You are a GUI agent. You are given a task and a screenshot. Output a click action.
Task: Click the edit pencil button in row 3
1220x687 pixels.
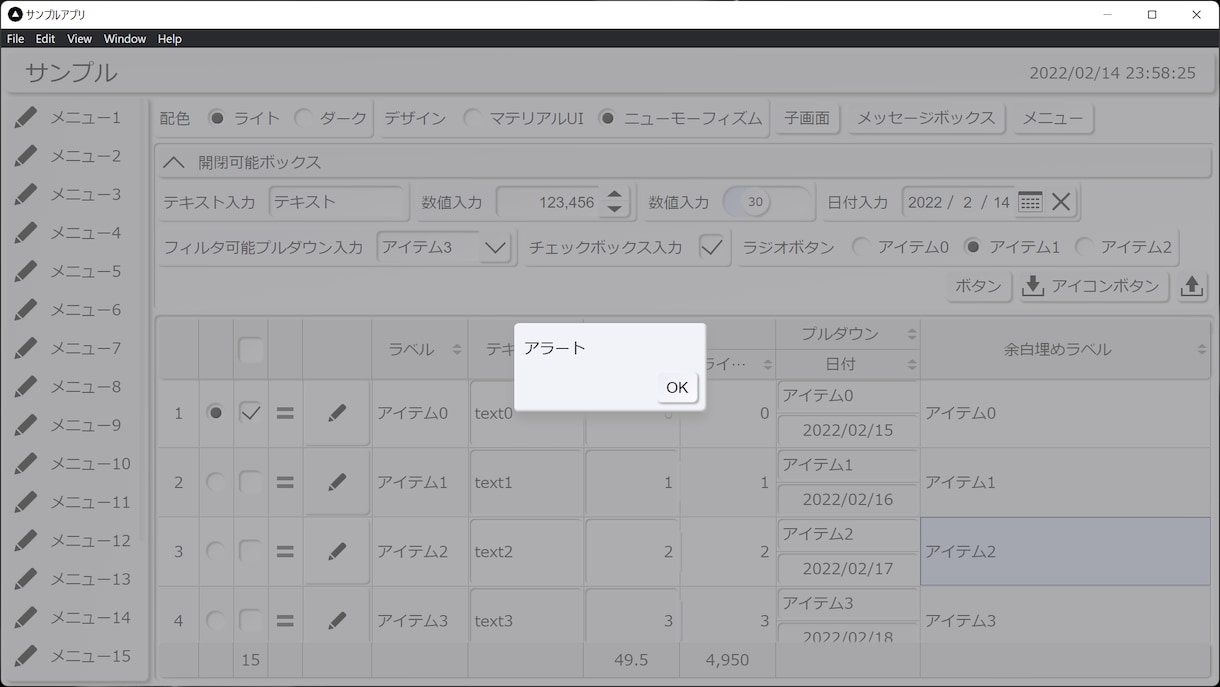click(x=337, y=551)
